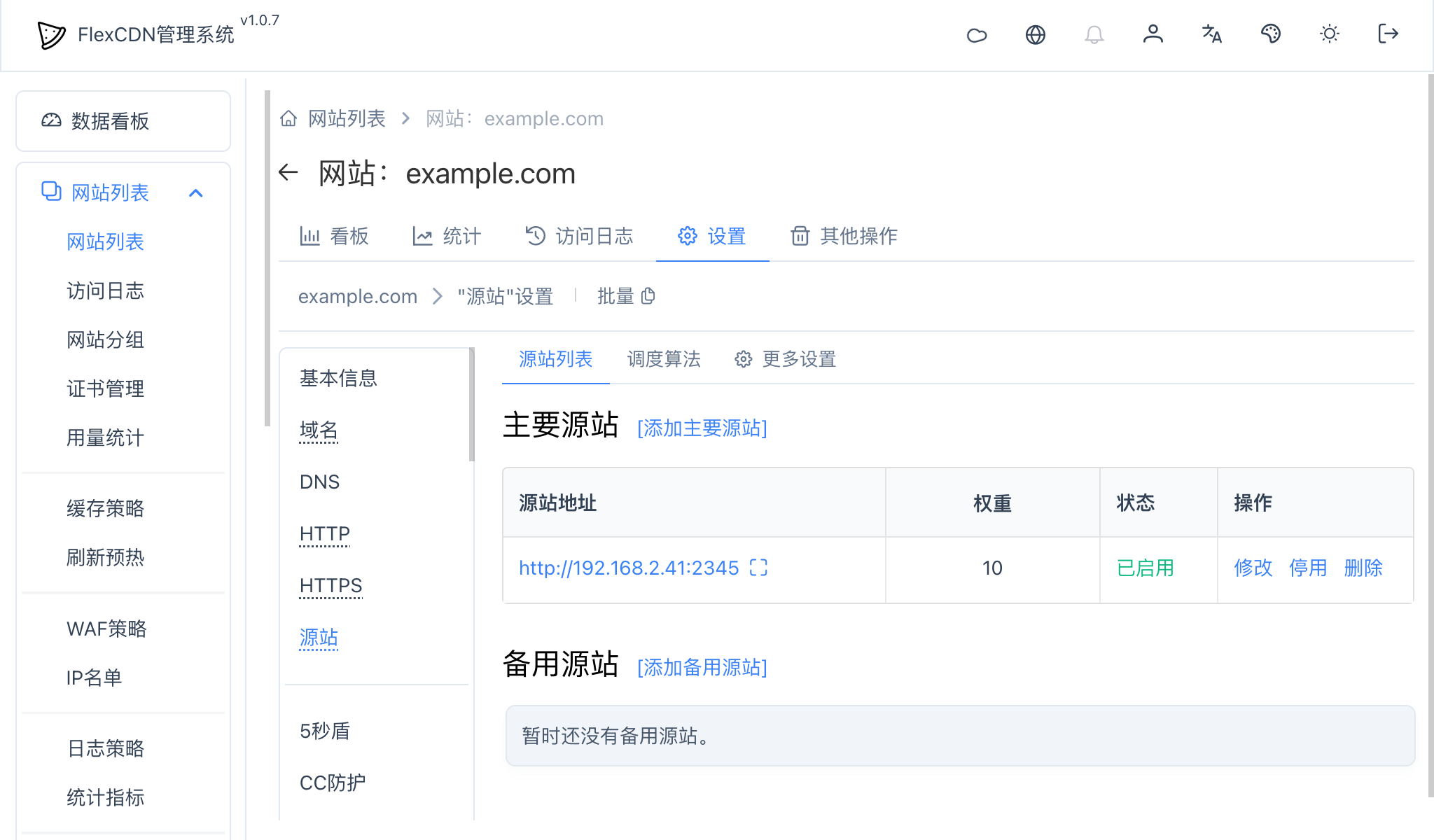Open the user profile icon

pos(1153,34)
